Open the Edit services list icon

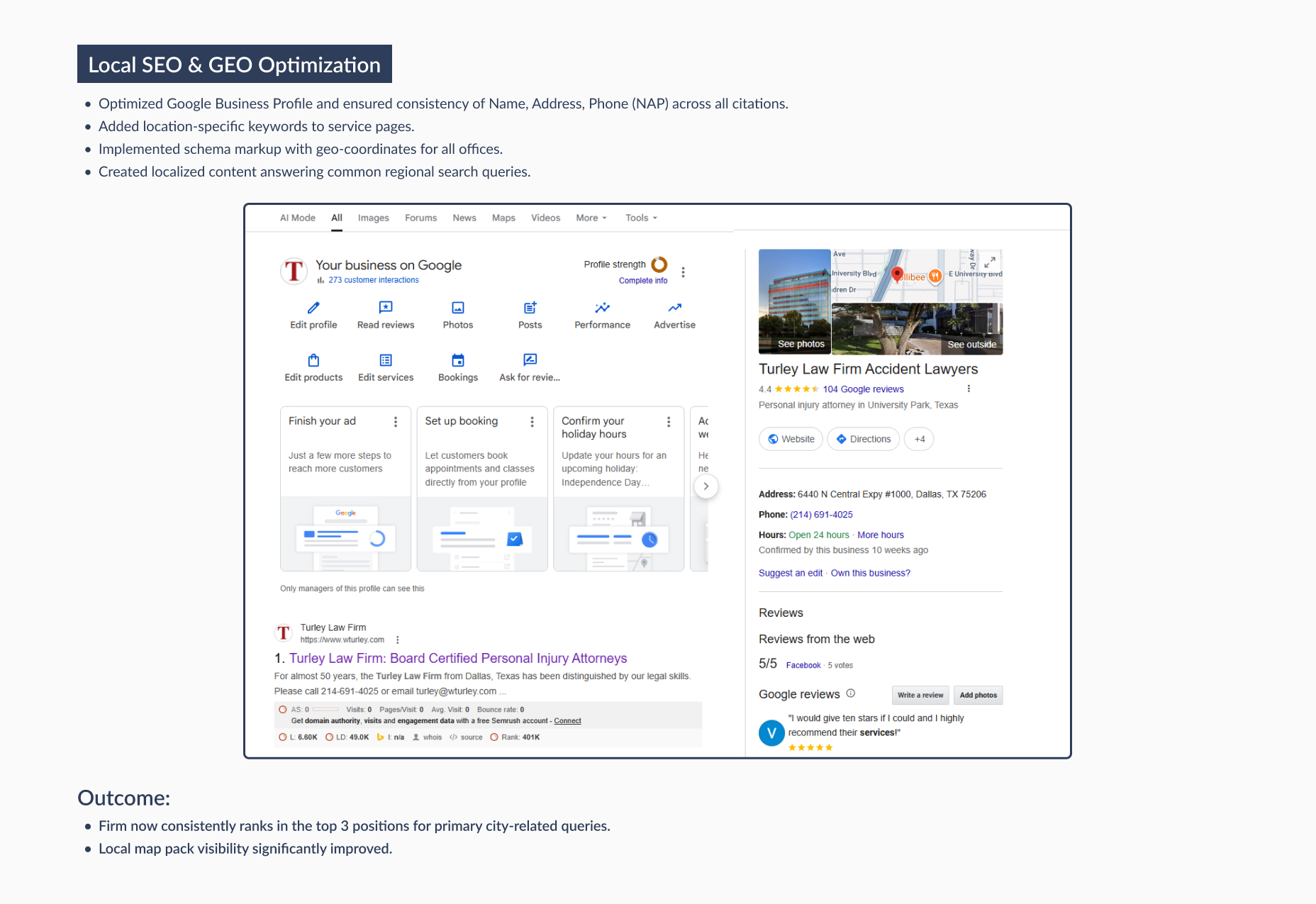[x=386, y=360]
